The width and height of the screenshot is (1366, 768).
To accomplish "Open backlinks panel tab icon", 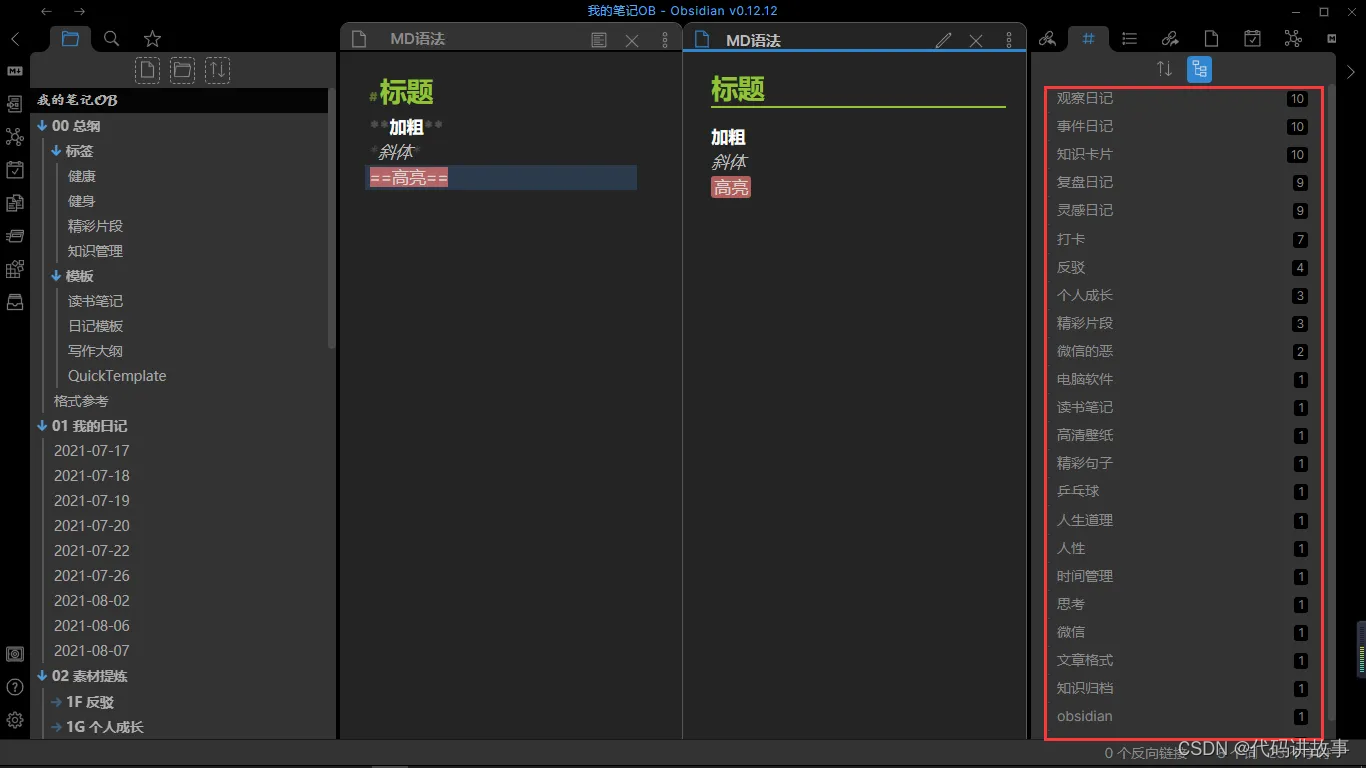I will pyautogui.click(x=1047, y=39).
